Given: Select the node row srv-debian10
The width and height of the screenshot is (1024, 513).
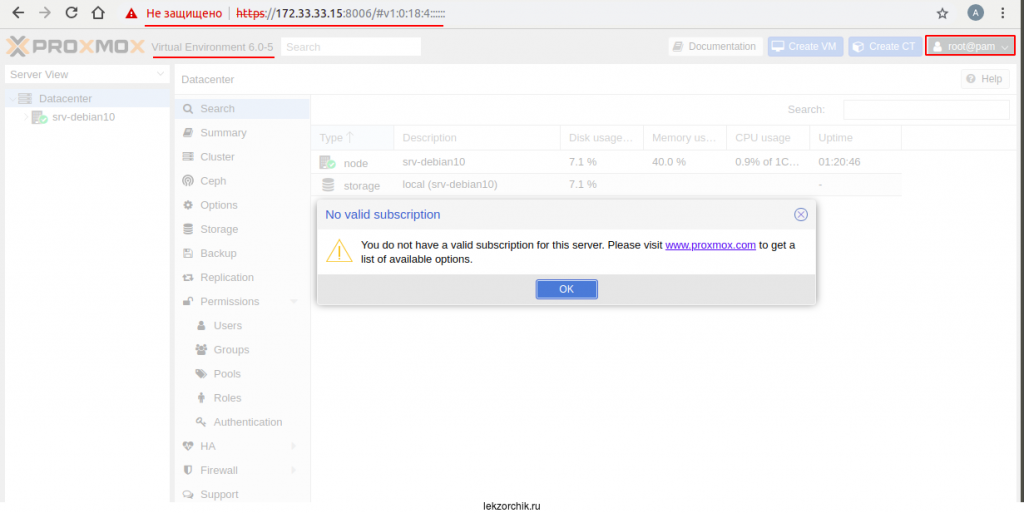Looking at the screenshot, I should click(606, 163).
